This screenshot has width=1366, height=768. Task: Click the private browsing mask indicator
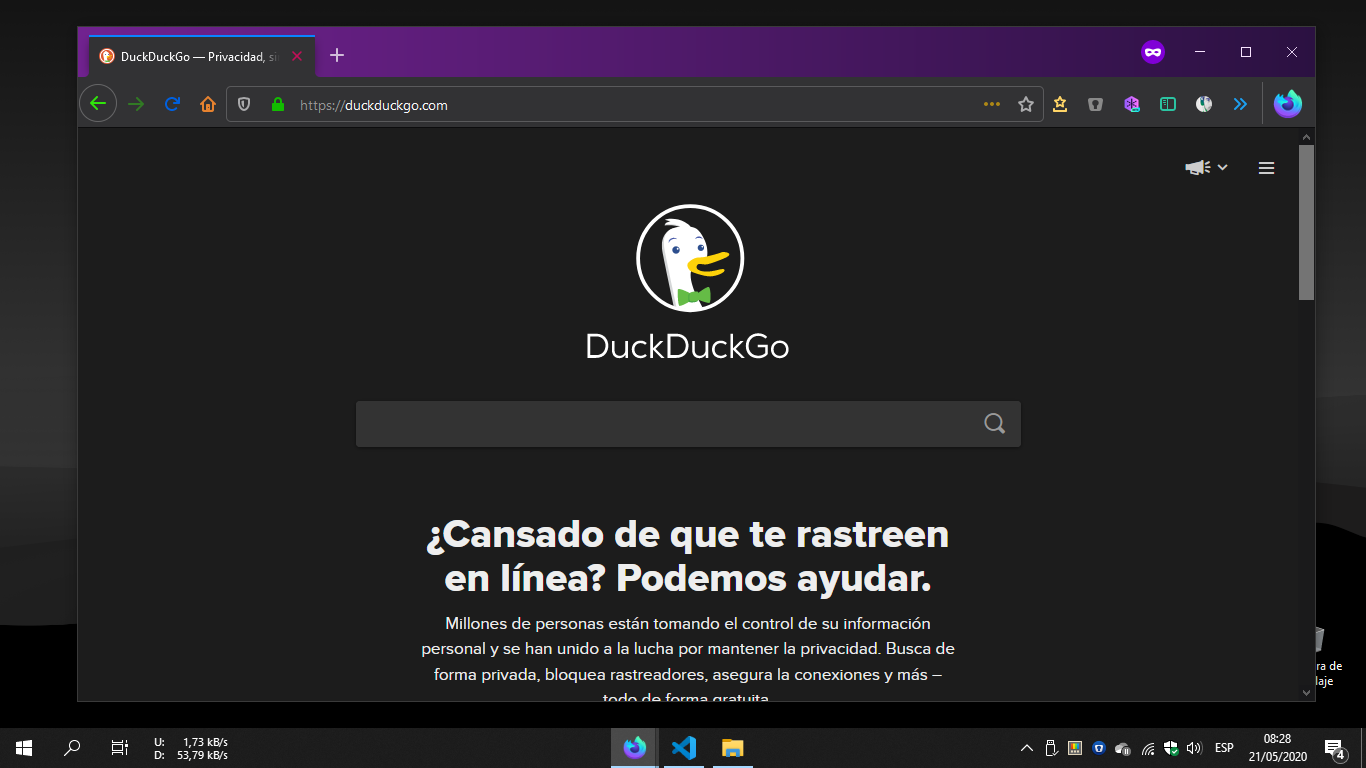[x=1153, y=52]
